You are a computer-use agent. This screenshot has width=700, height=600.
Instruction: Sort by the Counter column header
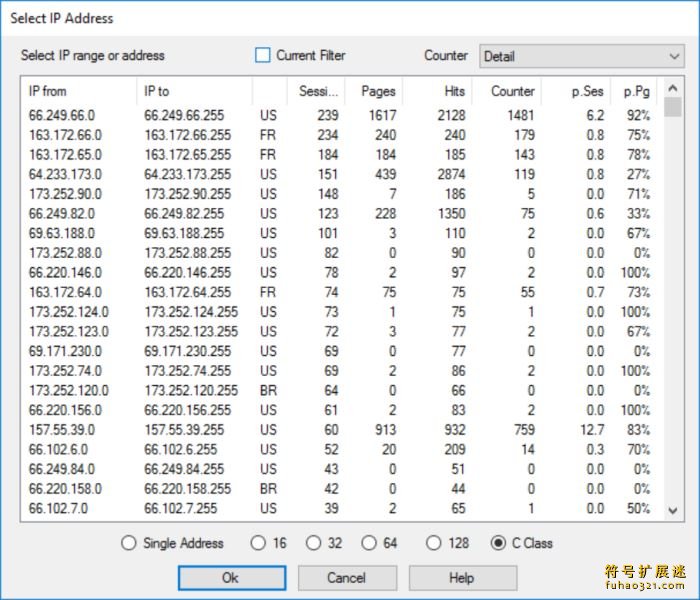507,91
